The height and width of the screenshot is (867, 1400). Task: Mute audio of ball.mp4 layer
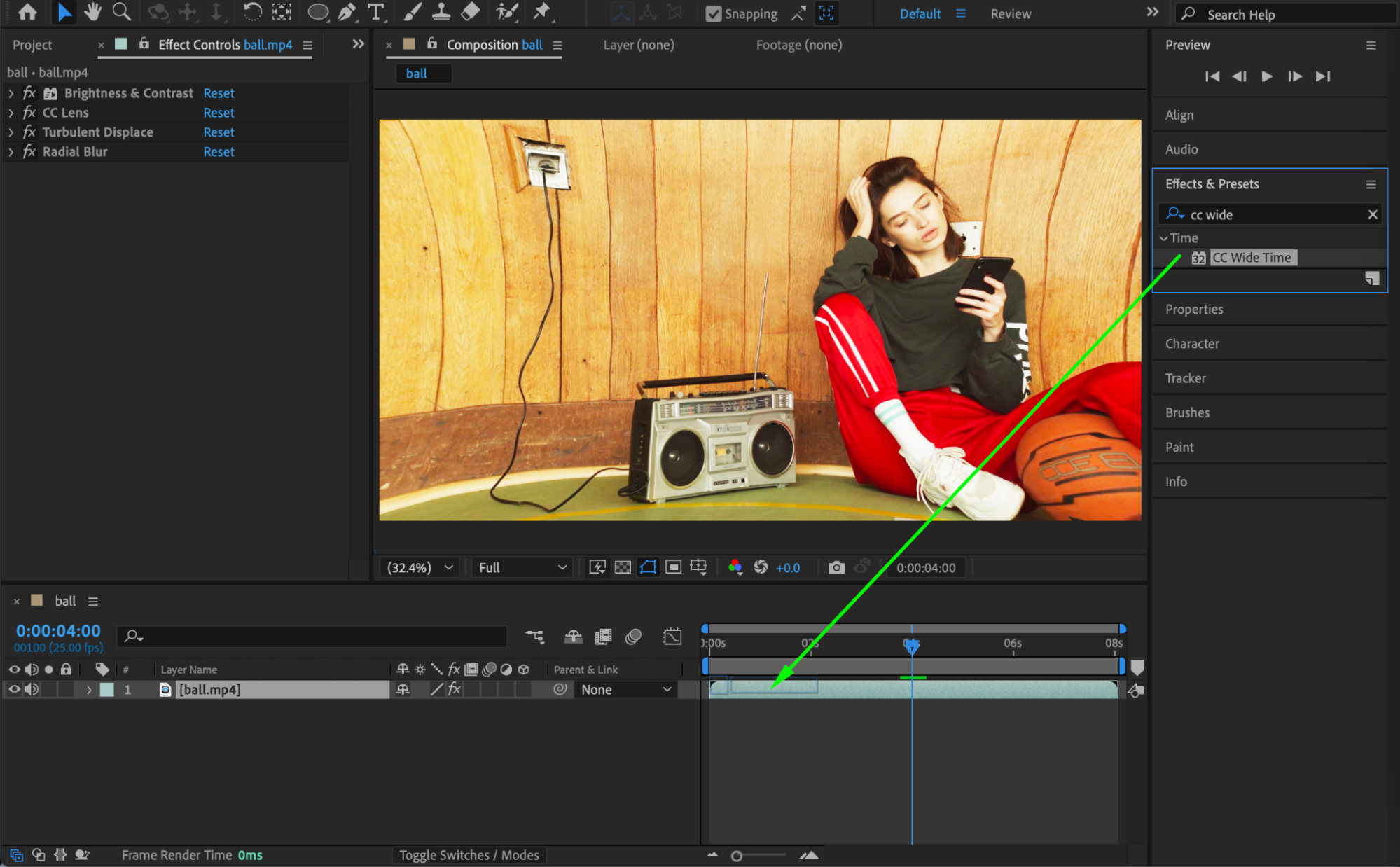(32, 689)
